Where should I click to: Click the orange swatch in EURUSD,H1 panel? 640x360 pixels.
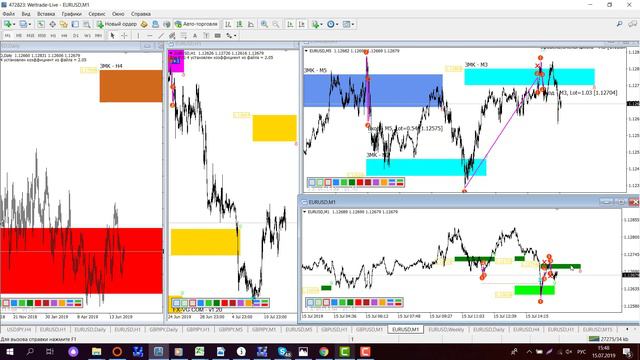point(249,303)
